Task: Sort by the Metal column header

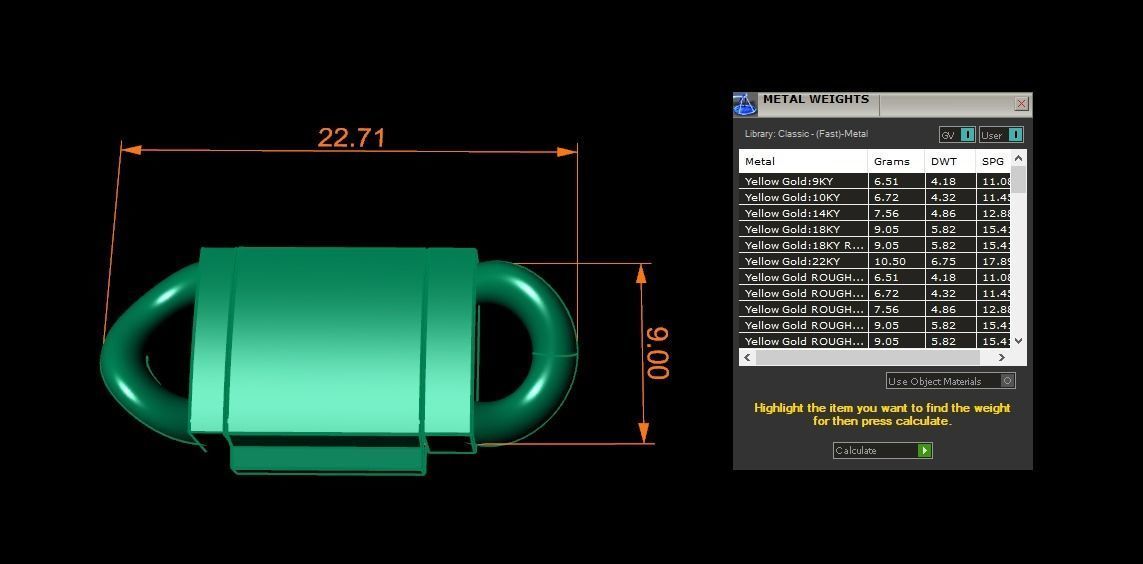Action: 803,162
